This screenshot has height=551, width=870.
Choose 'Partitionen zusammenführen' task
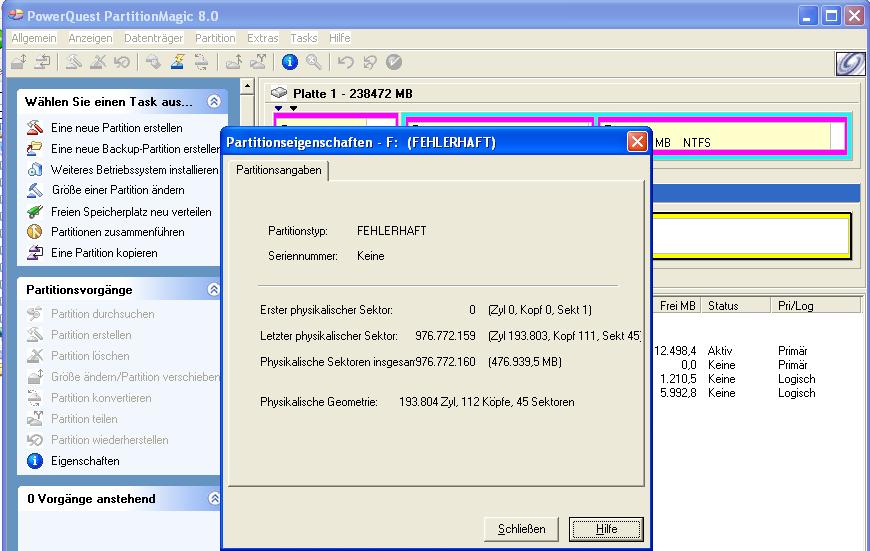[x=118, y=232]
